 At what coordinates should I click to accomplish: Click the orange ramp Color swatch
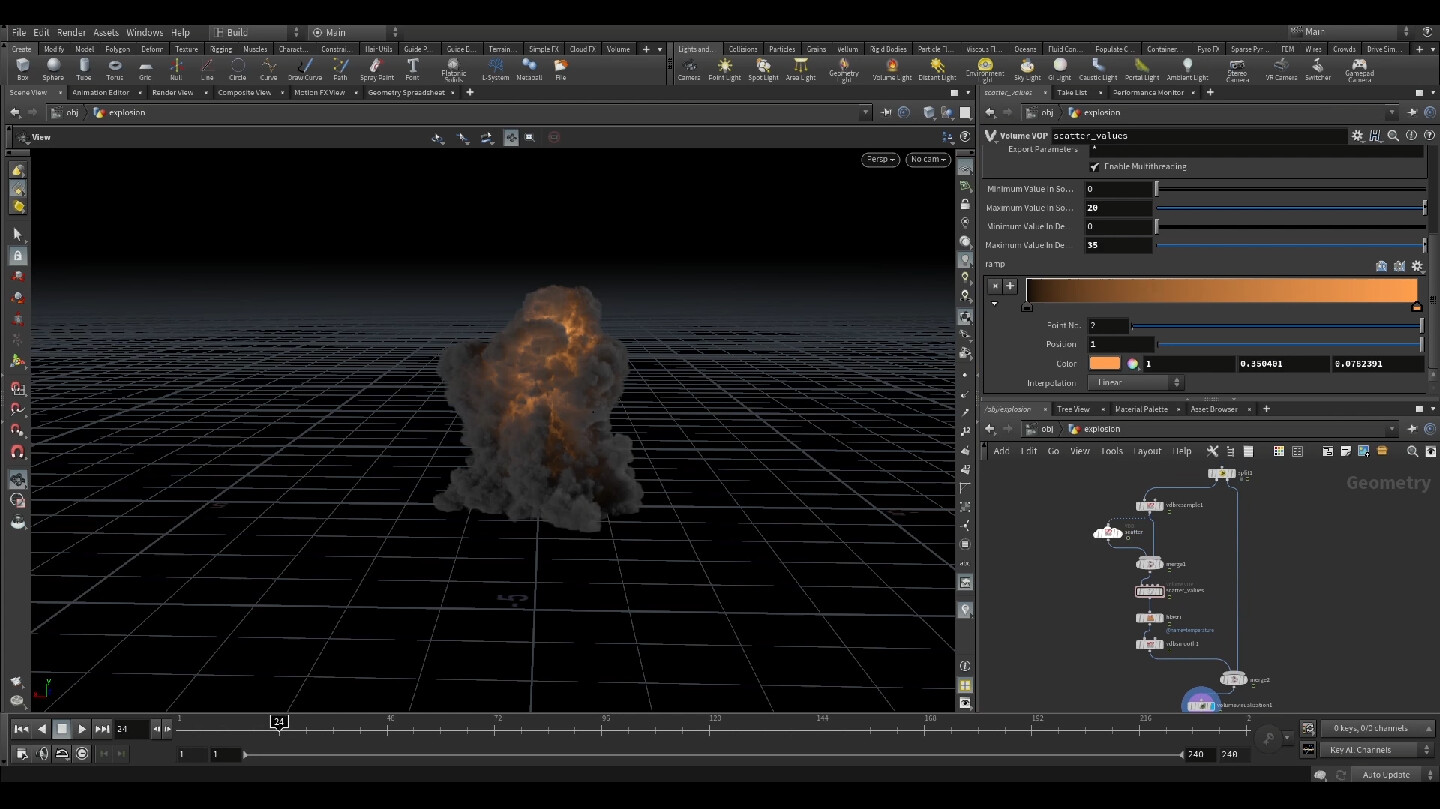click(x=1104, y=363)
